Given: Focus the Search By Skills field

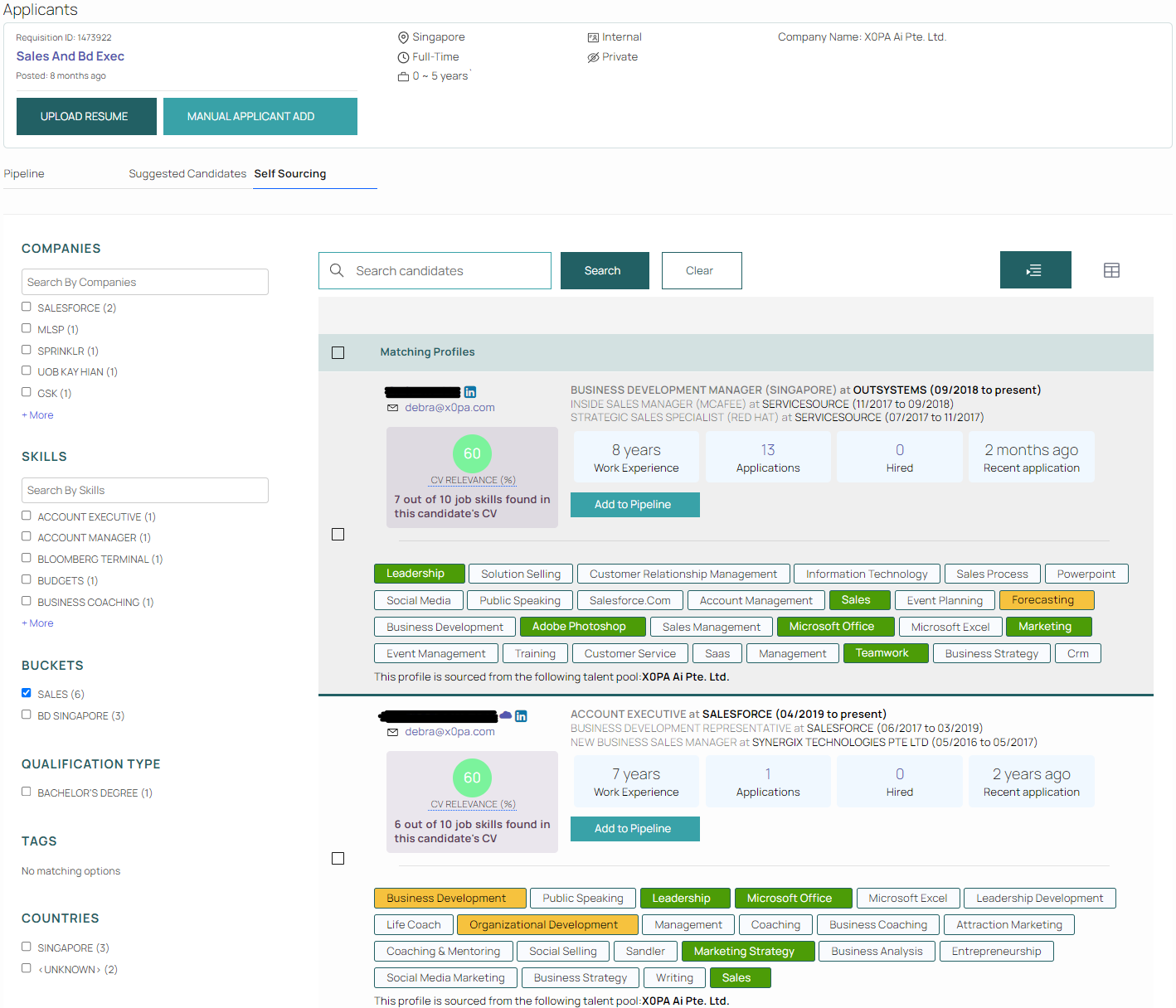Looking at the screenshot, I should [x=145, y=490].
